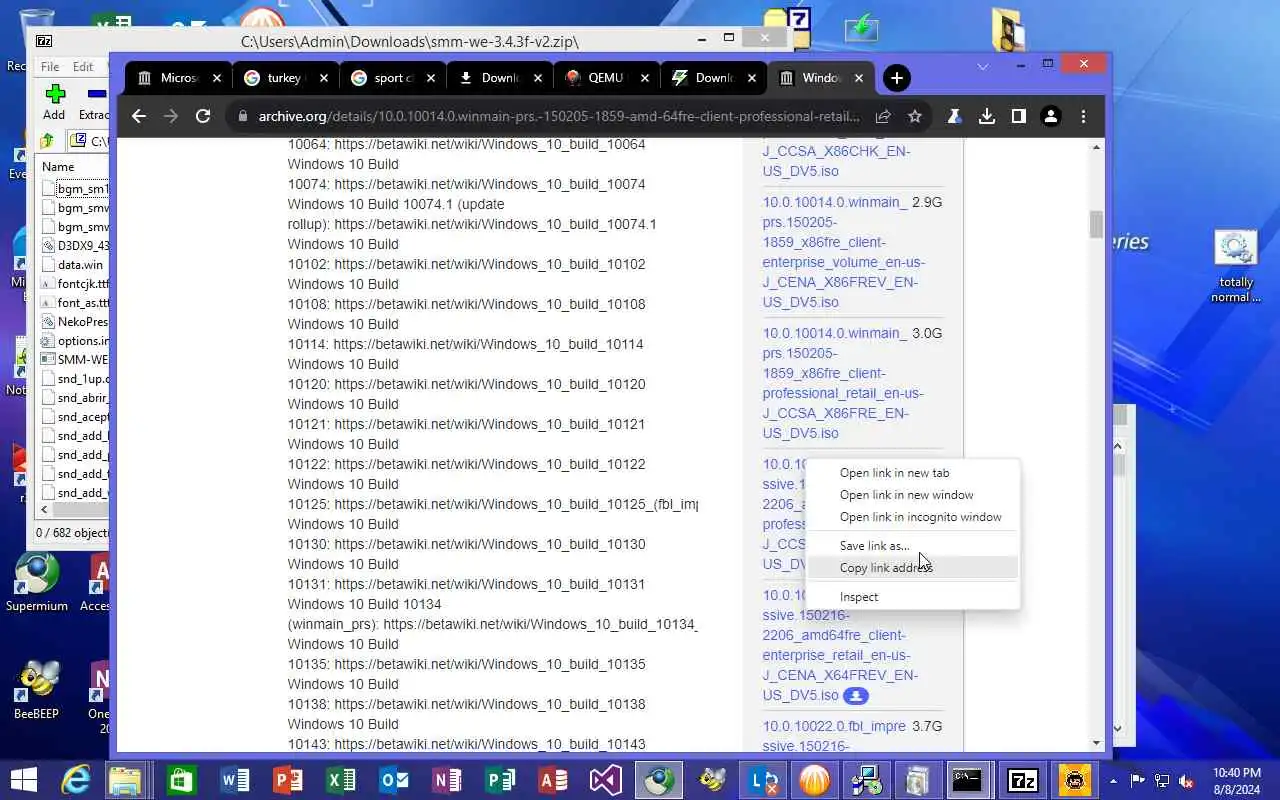Toggle the browser side panel
The image size is (1280, 800).
(x=1018, y=116)
